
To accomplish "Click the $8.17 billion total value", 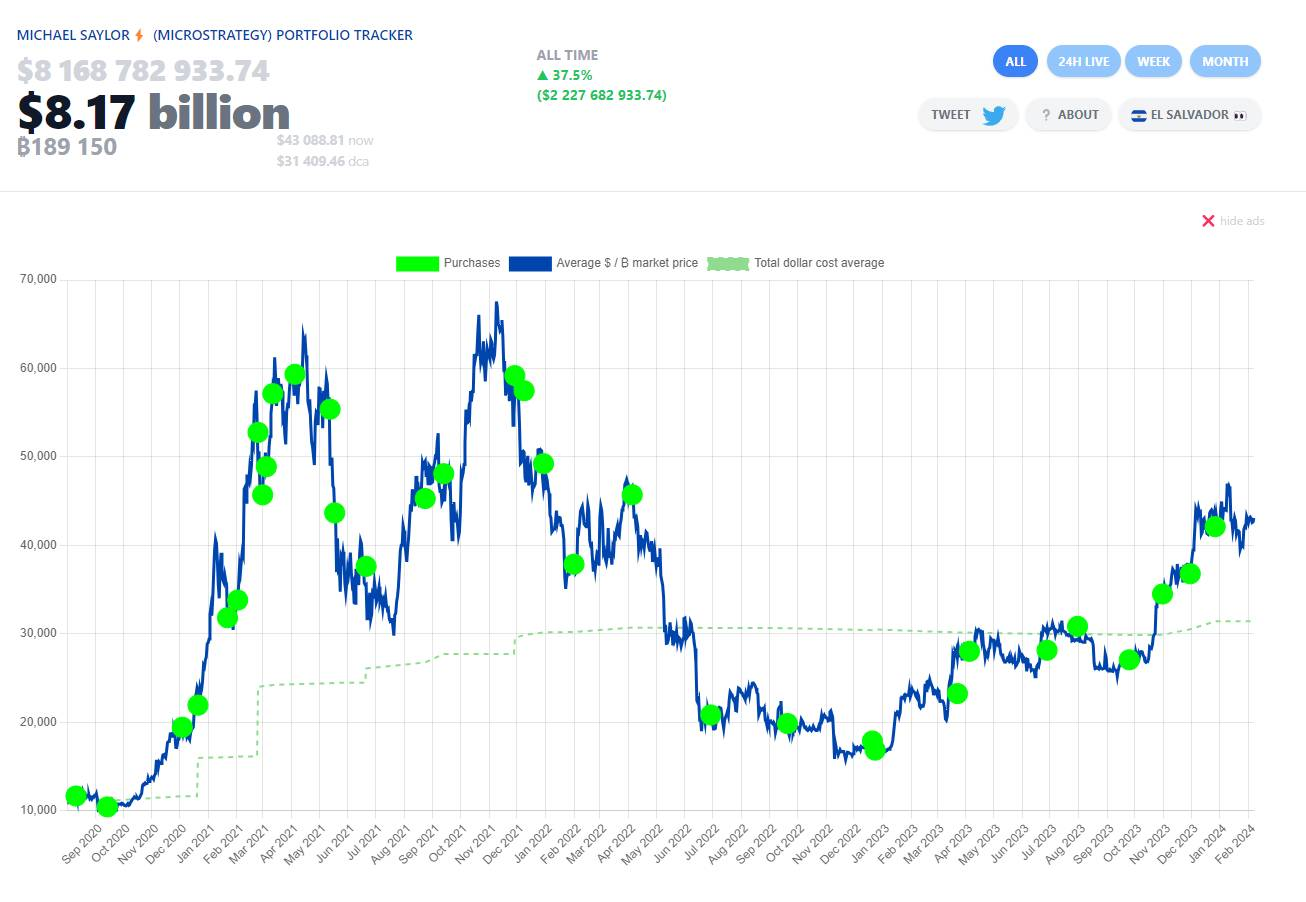I will point(154,113).
